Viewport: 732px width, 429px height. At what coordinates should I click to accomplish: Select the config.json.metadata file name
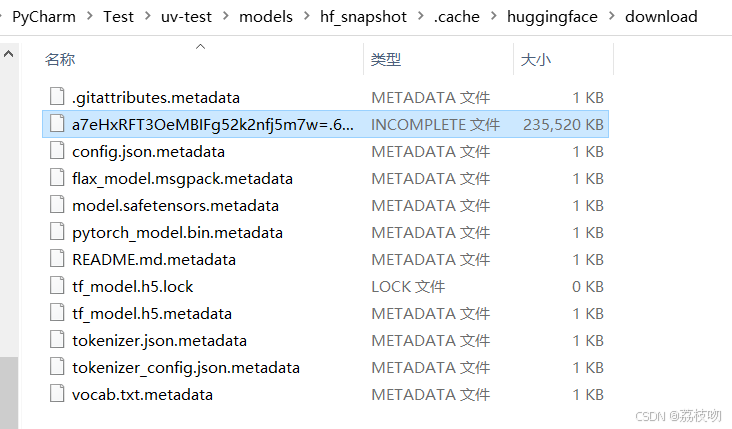[x=148, y=152]
